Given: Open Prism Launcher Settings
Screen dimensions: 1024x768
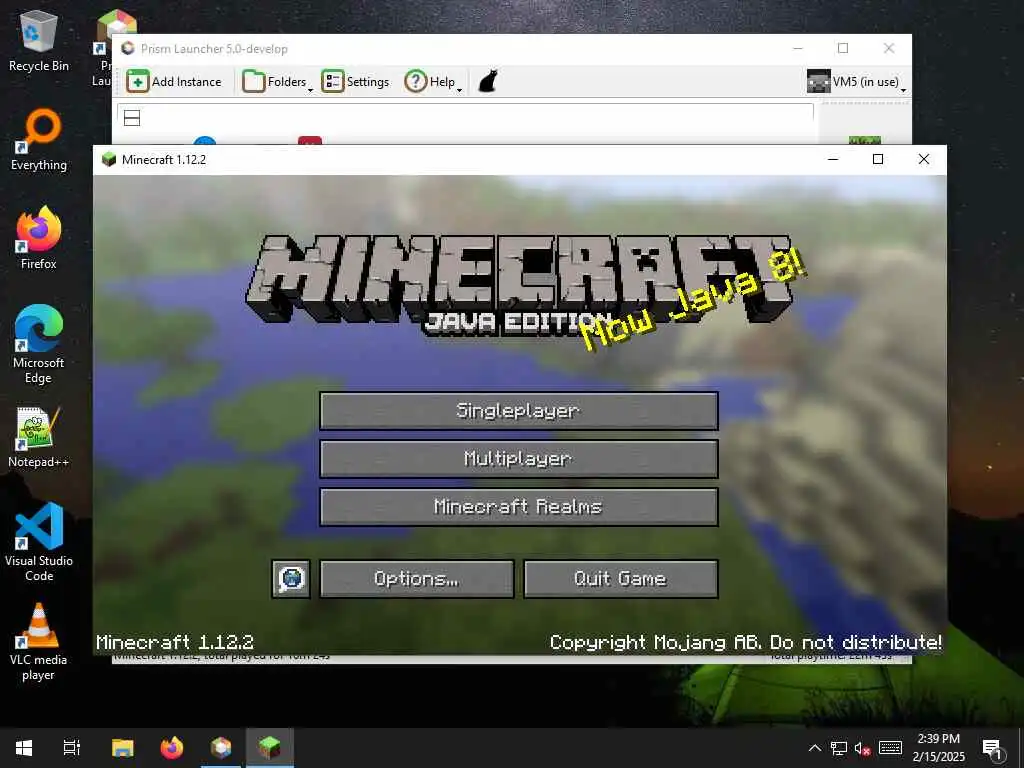Looking at the screenshot, I should tap(355, 82).
